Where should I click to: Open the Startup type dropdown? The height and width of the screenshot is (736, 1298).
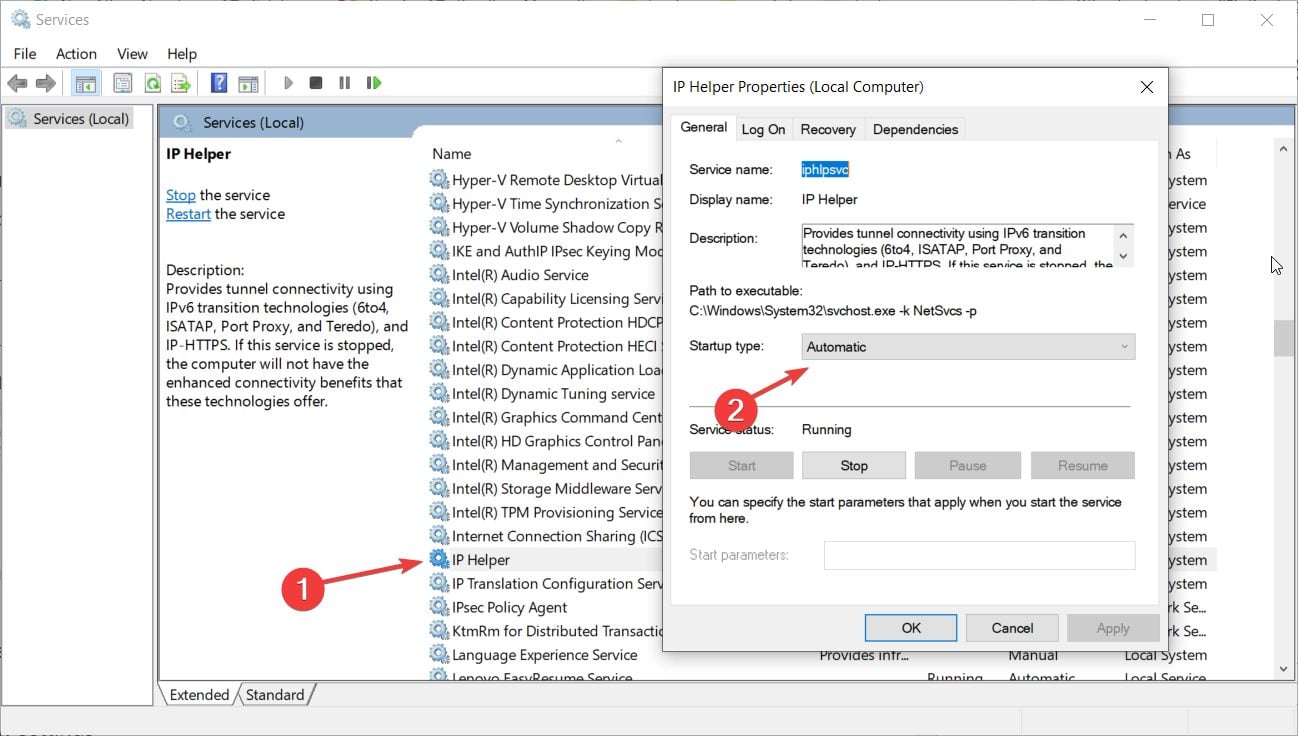click(968, 347)
